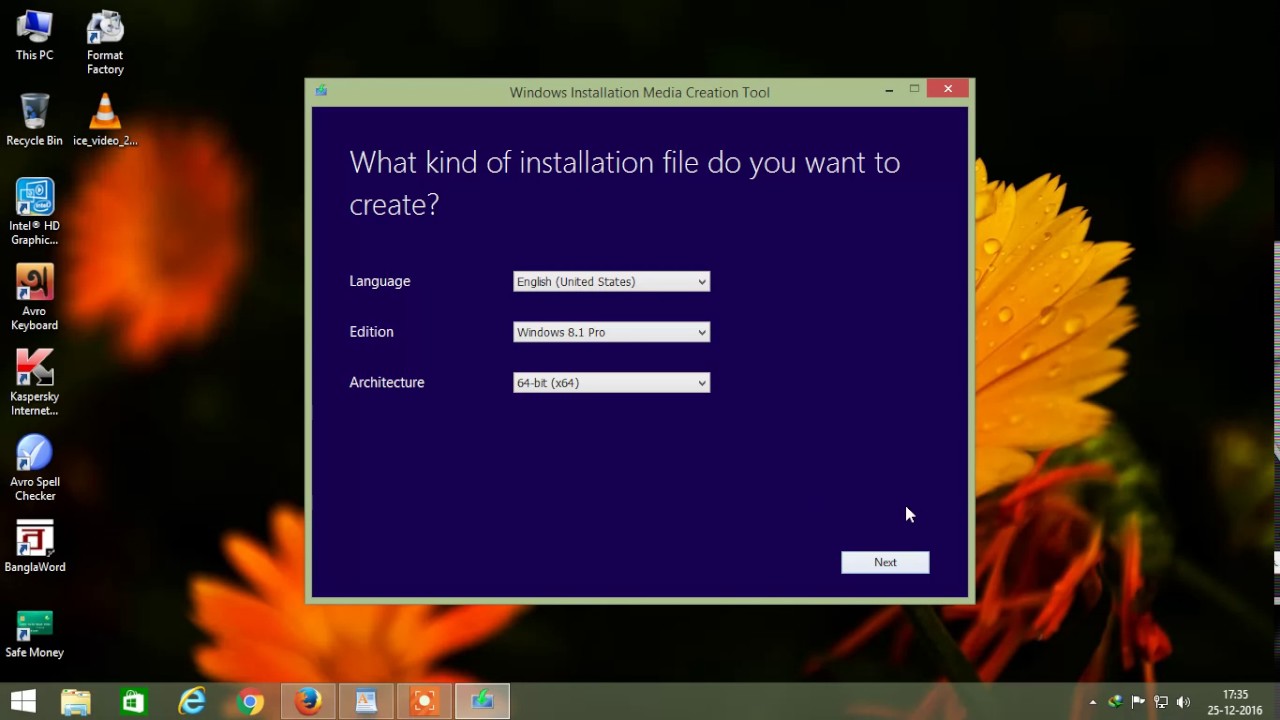Select the Format Factory desktop icon
This screenshot has height=720, width=1280.
click(105, 43)
